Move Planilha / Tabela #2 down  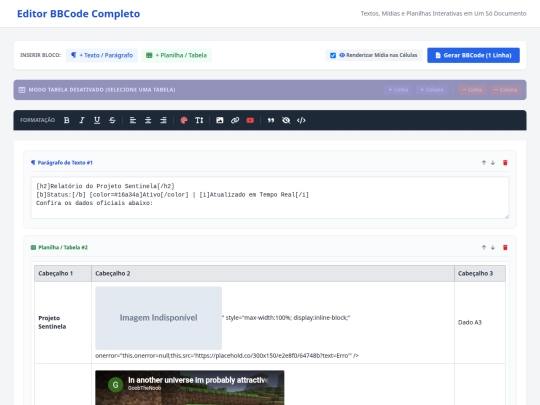point(493,247)
